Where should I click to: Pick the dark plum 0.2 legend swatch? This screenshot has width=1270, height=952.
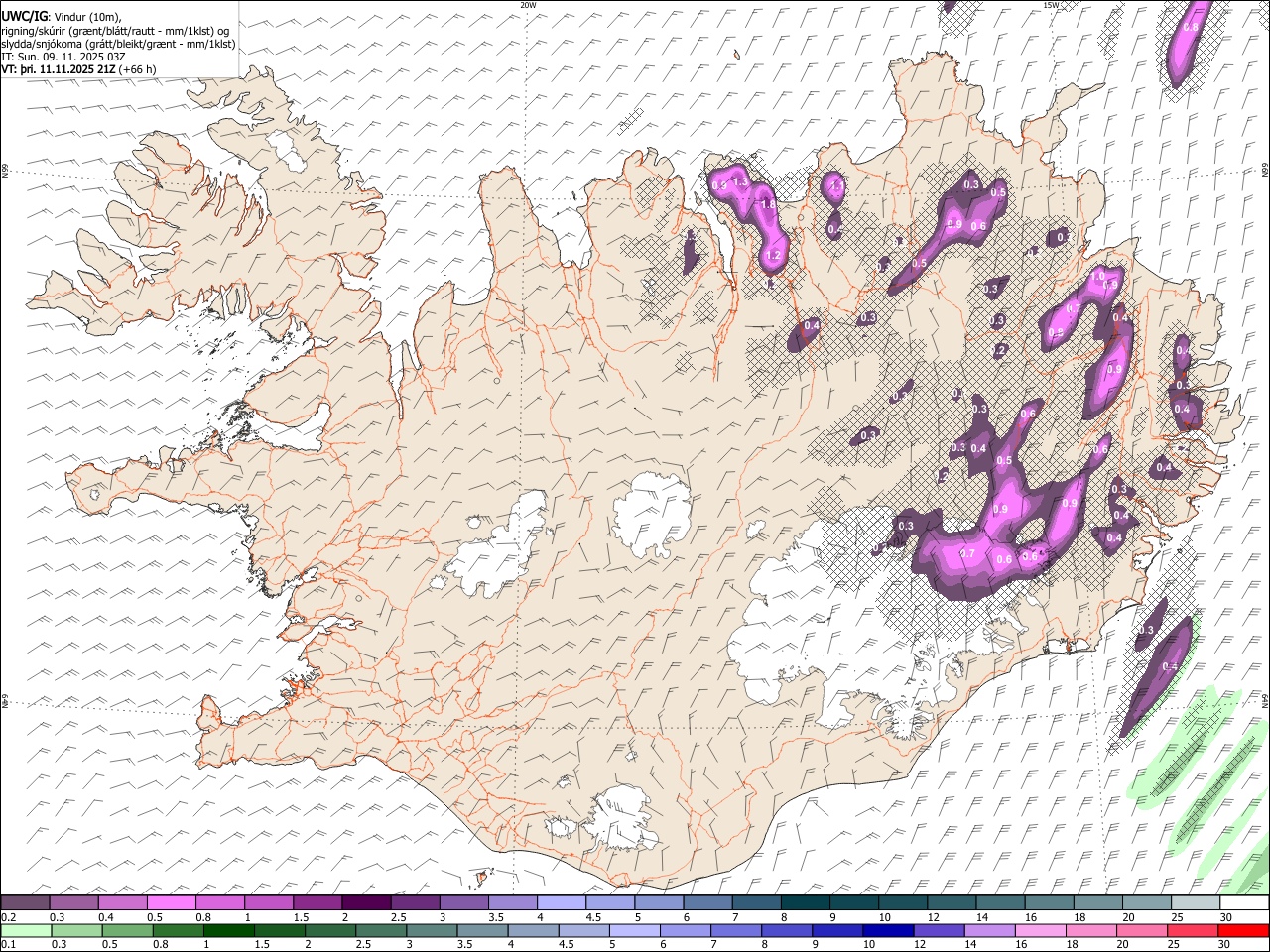[25, 903]
